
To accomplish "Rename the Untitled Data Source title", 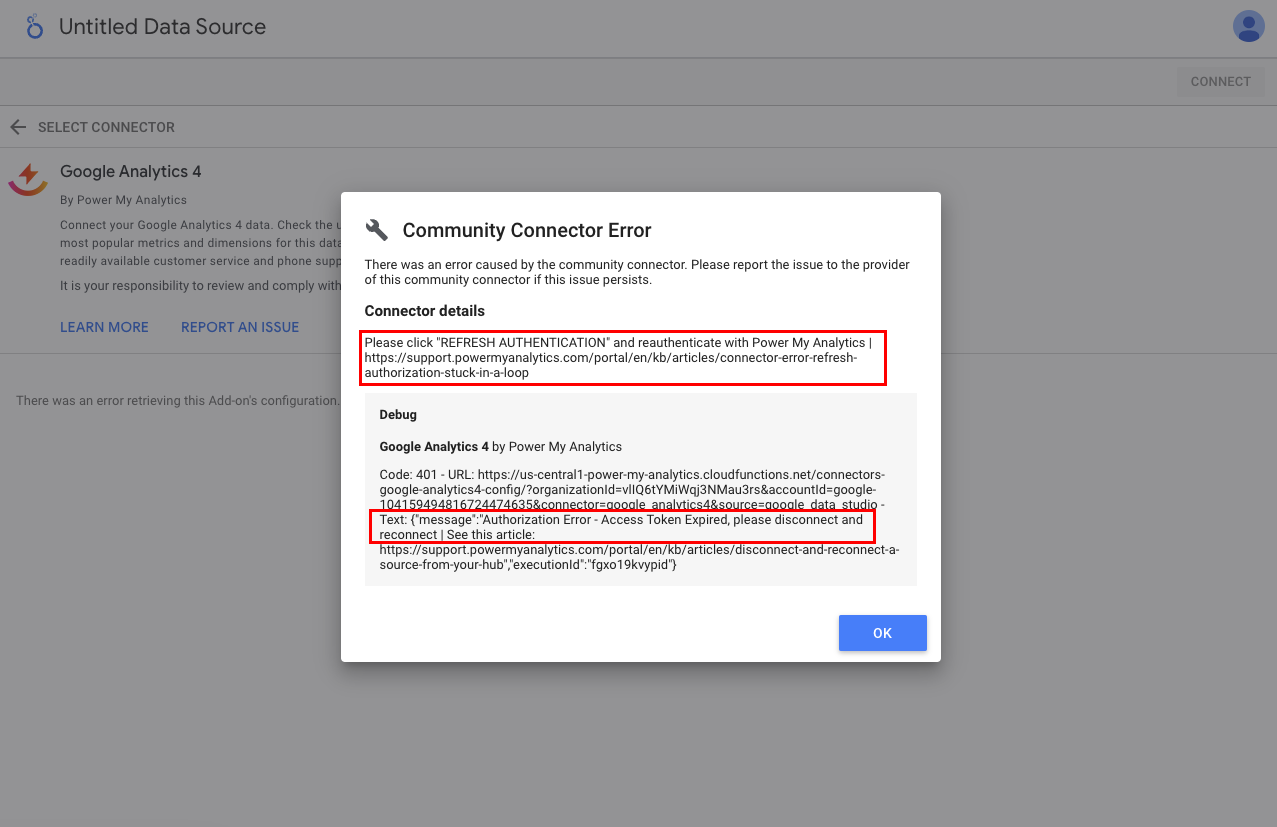I will 162,27.
